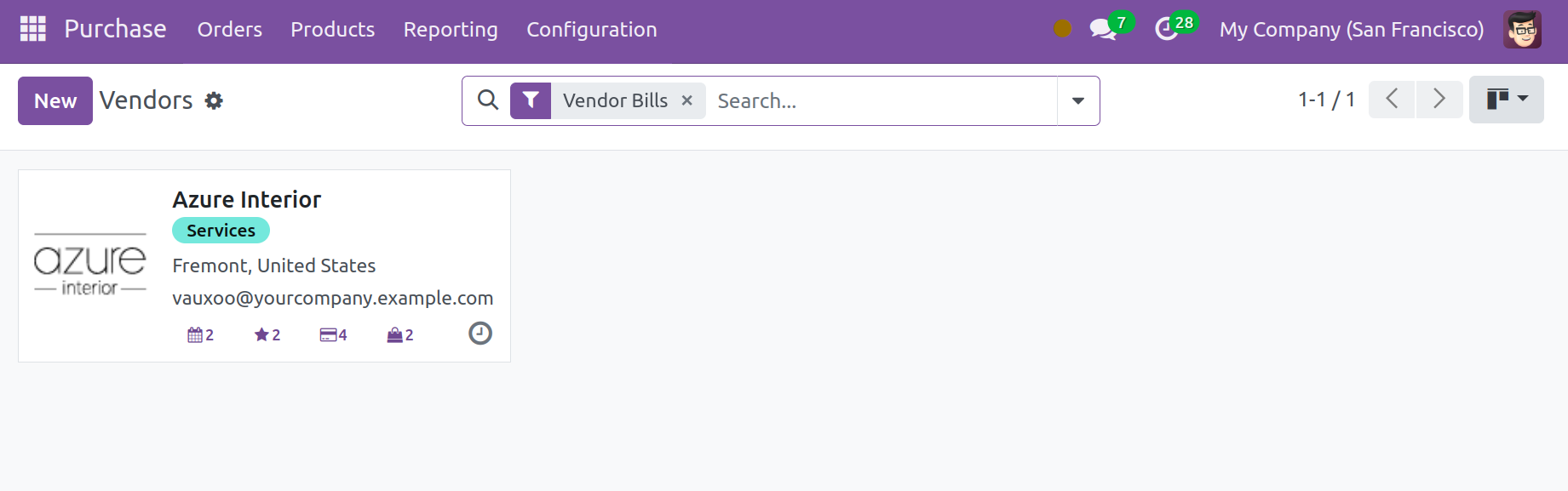Click the Vendors settings gear icon
This screenshot has height=491, width=1568.
[214, 100]
